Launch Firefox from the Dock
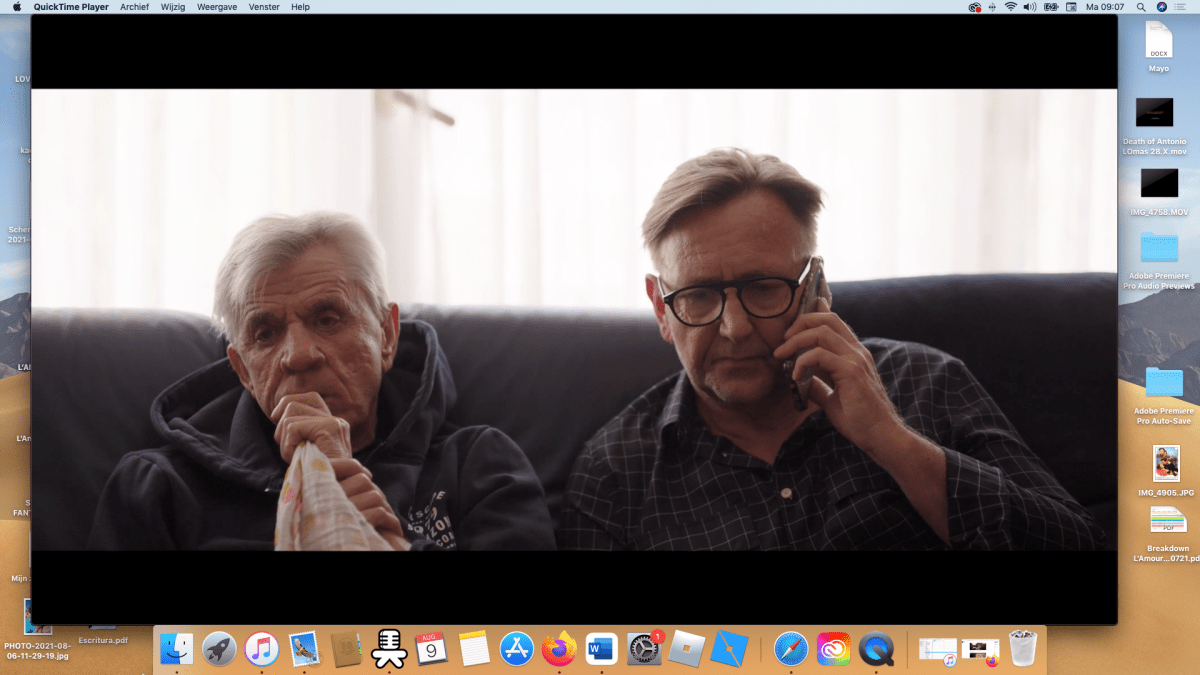Image resolution: width=1200 pixels, height=675 pixels. pyautogui.click(x=559, y=650)
